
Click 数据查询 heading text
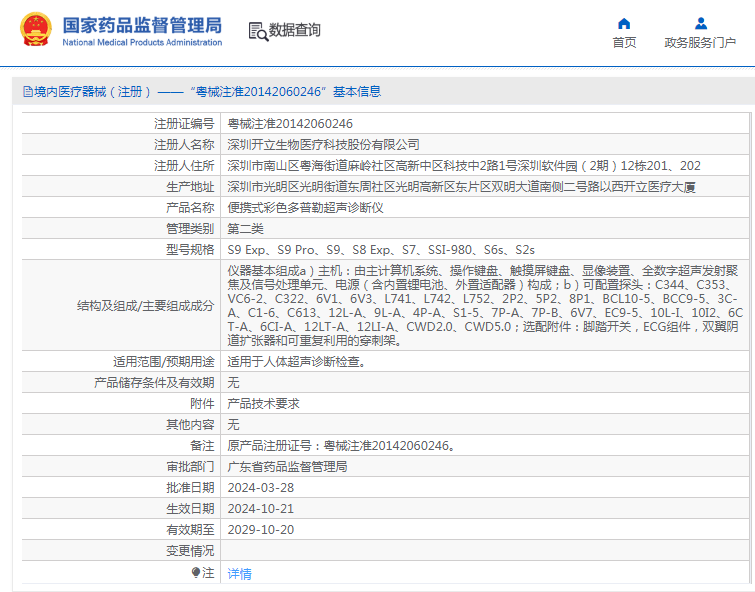[x=294, y=30]
